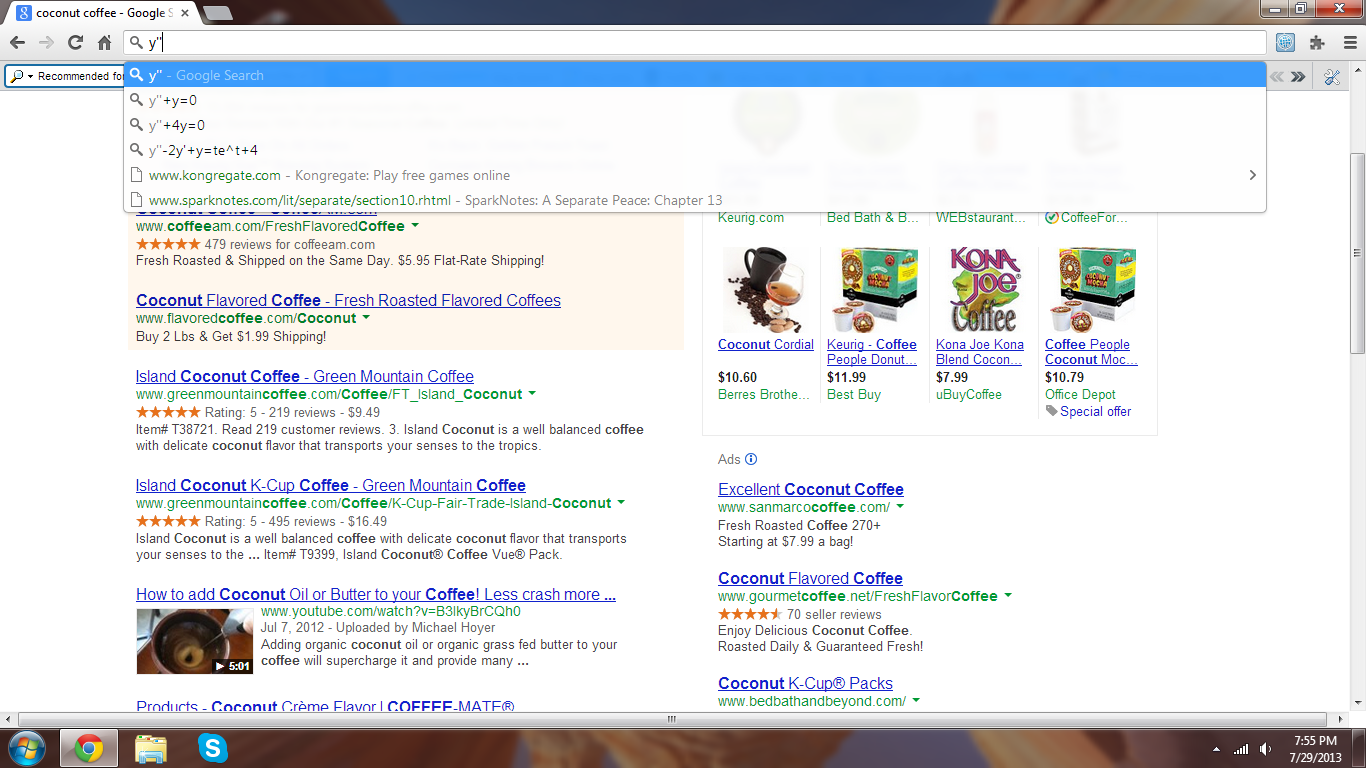Click the blue globe extension icon
This screenshot has height=768, width=1366.
tap(1286, 43)
